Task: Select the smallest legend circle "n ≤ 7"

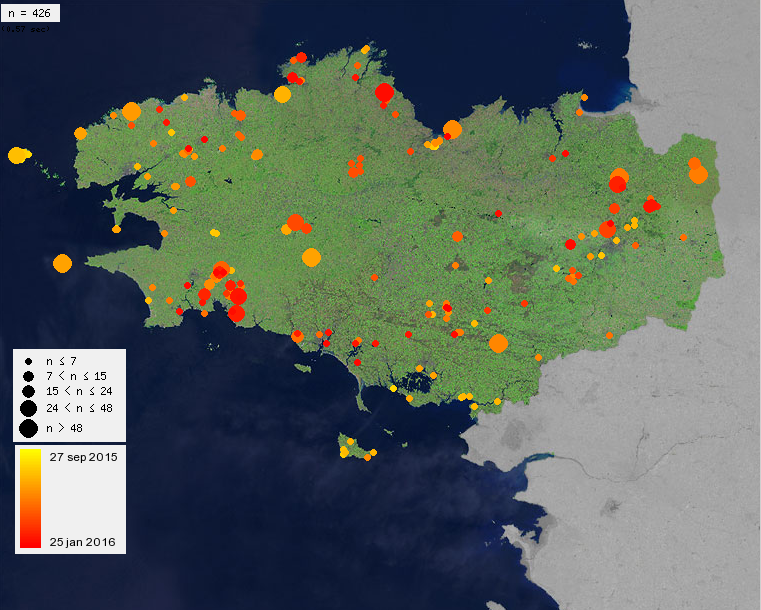Action: 29,362
